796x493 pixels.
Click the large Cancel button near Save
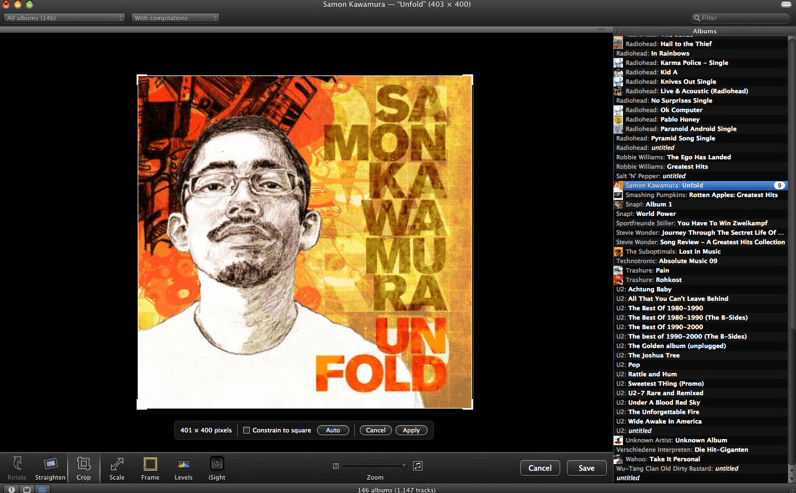(540, 468)
